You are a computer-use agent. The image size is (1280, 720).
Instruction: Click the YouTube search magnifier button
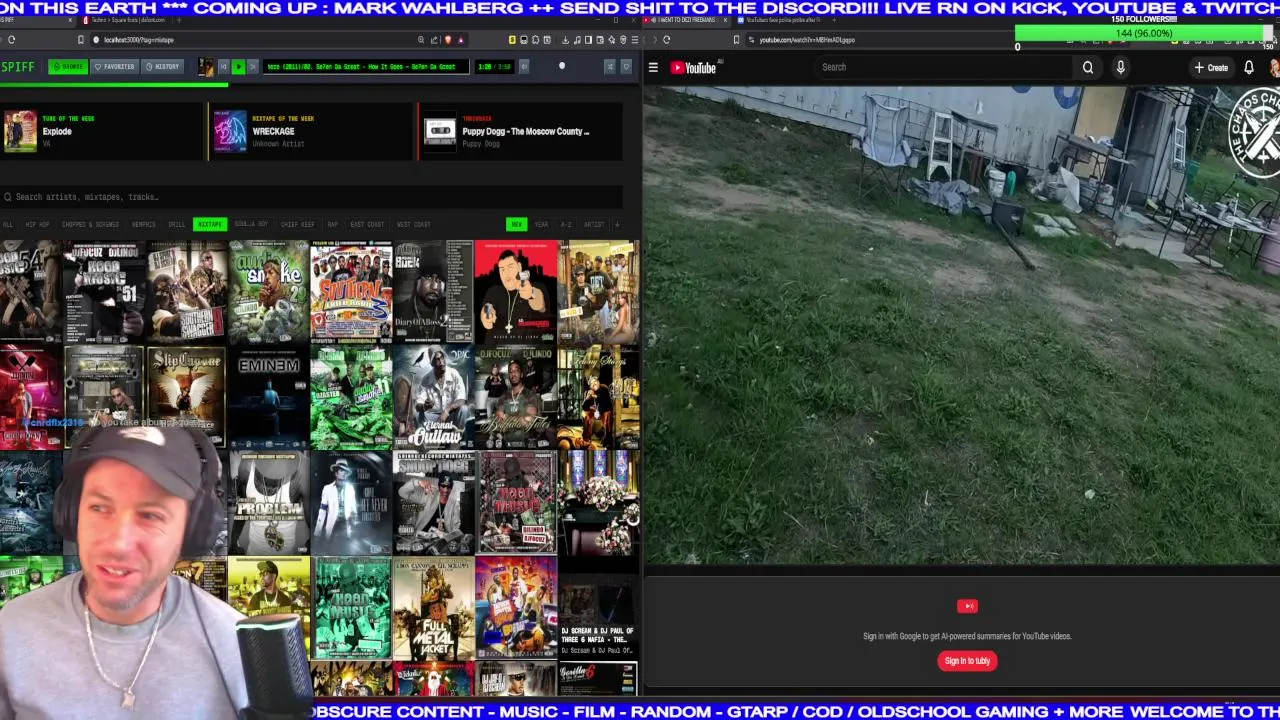[1088, 67]
